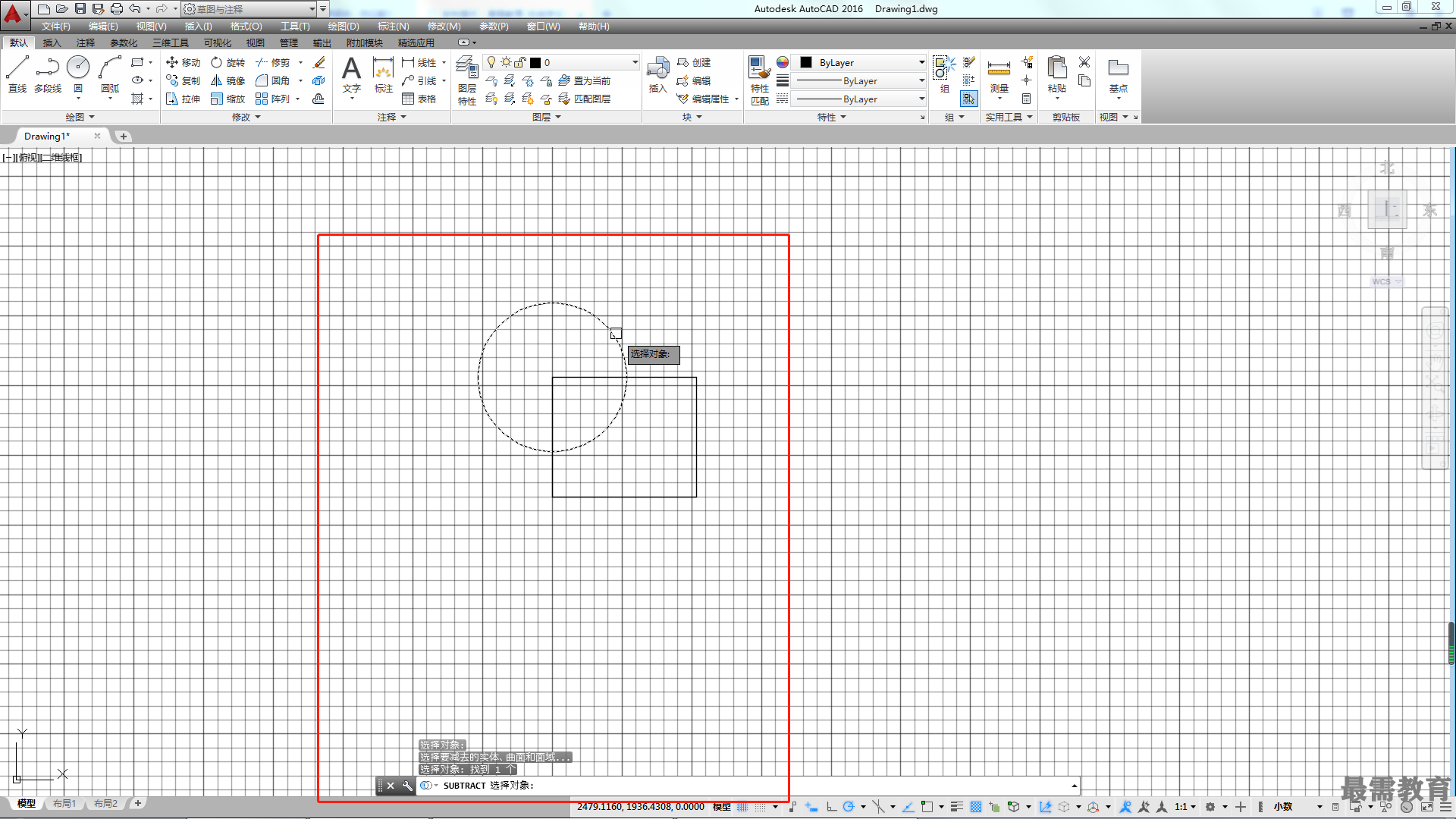1456x819 pixels.
Task: Click the Trim (修剪) command
Action: coord(273,62)
